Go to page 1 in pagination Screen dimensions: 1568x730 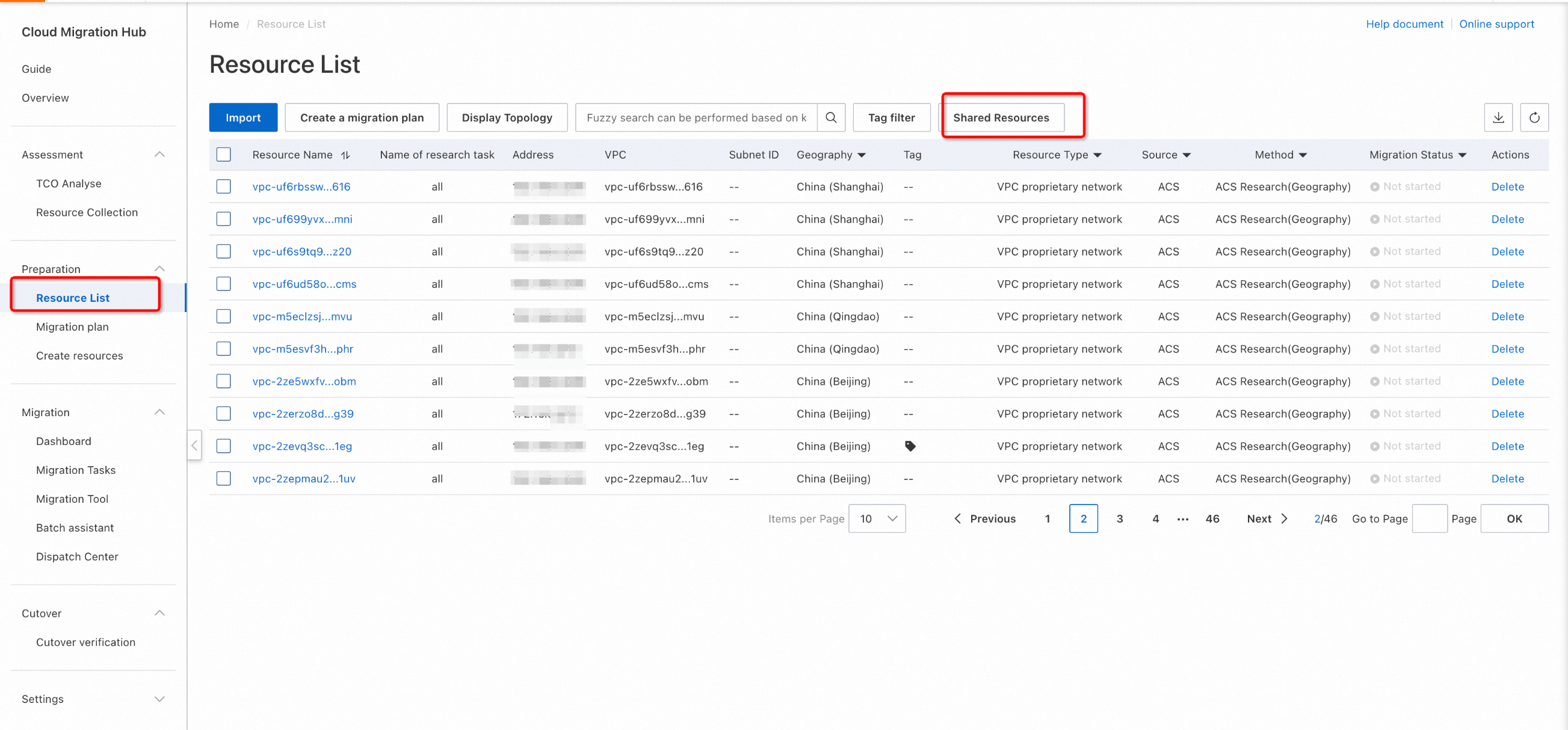point(1047,518)
